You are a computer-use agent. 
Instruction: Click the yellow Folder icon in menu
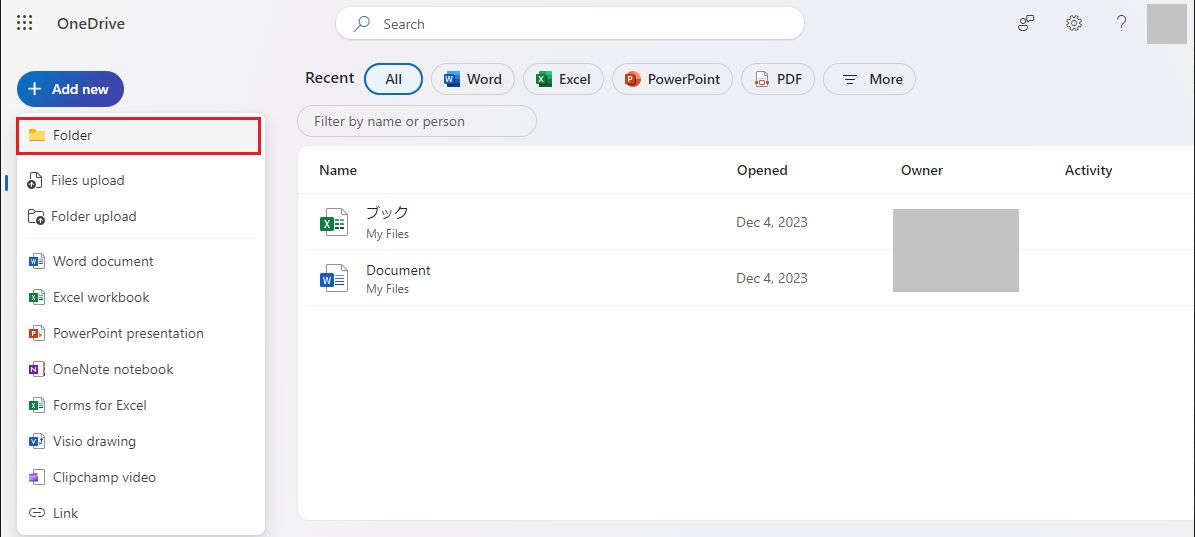pyautogui.click(x=37, y=136)
